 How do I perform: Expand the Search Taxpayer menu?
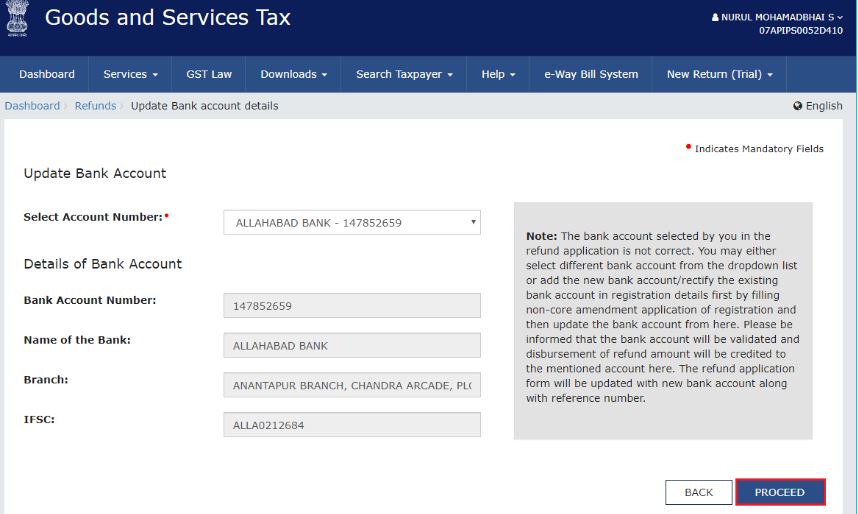[x=404, y=74]
